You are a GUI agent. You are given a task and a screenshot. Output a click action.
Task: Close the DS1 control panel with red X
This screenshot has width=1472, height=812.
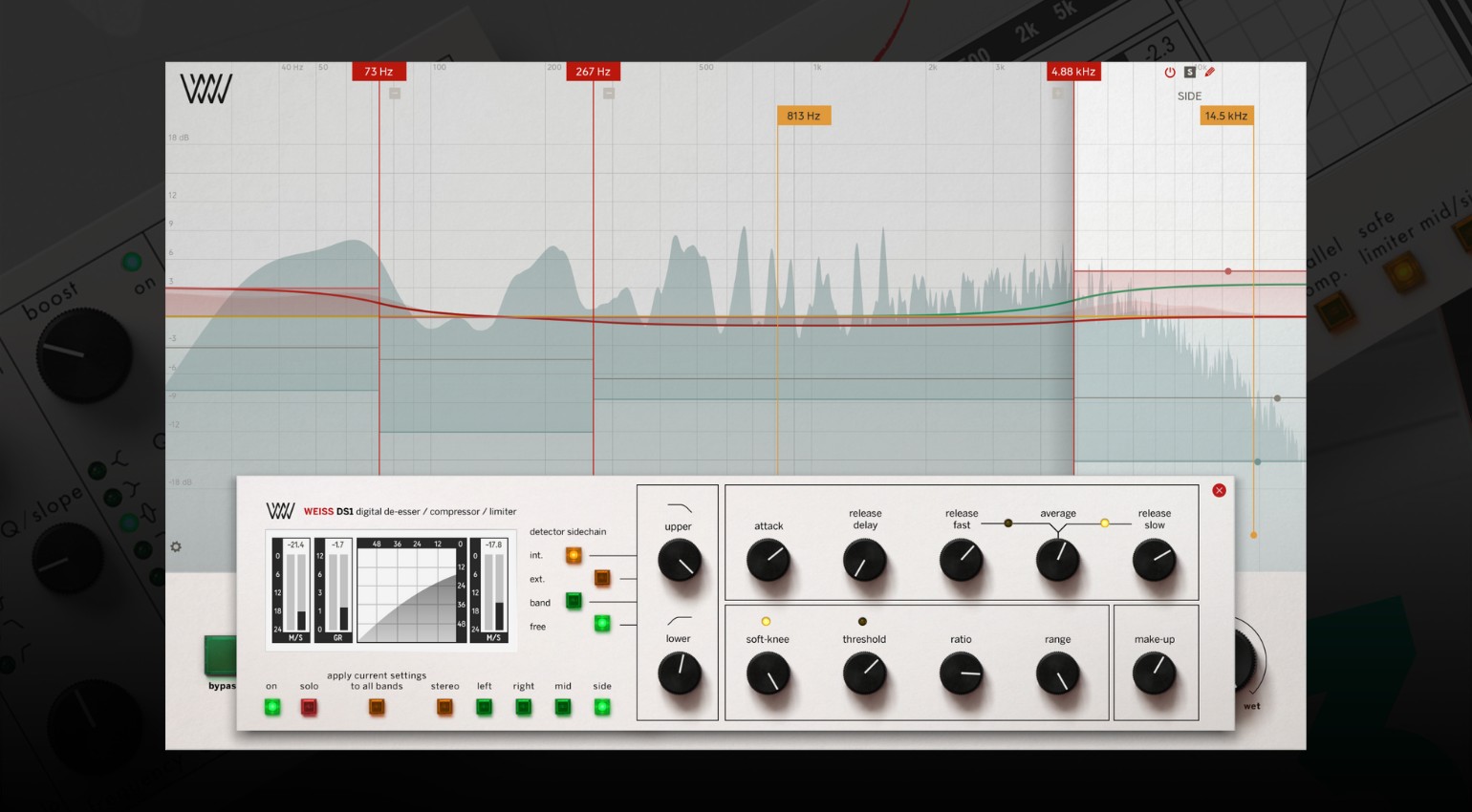(x=1220, y=490)
